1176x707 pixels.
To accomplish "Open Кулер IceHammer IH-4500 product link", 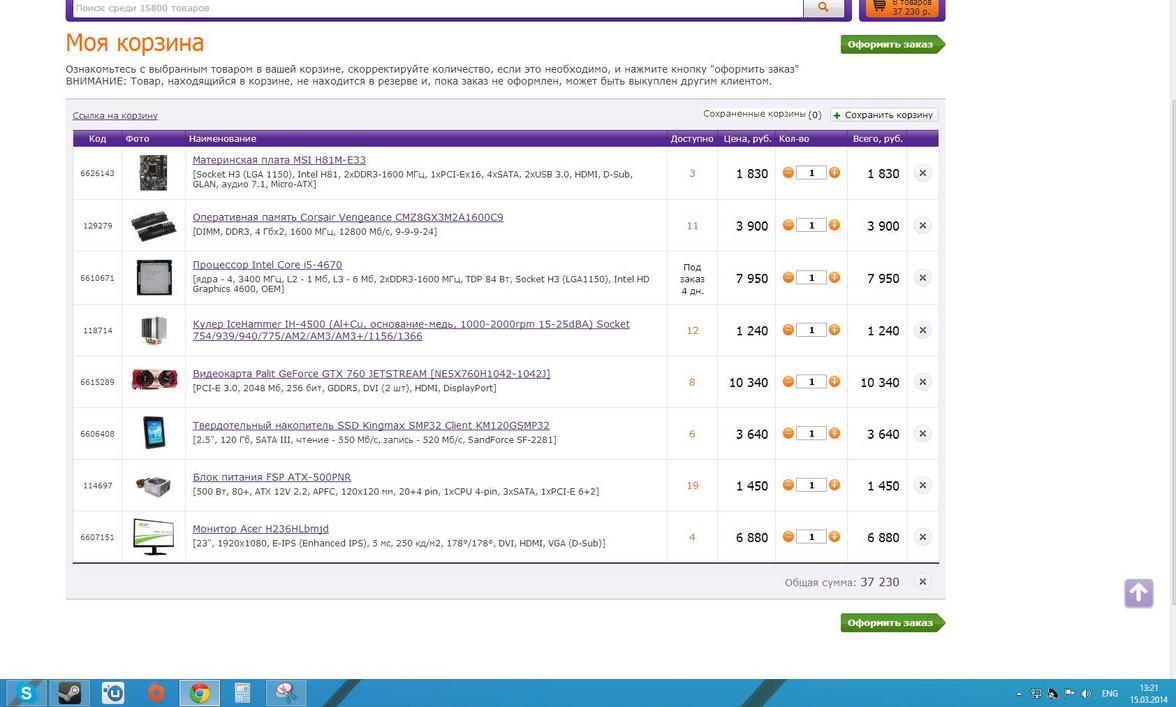I will click(411, 330).
